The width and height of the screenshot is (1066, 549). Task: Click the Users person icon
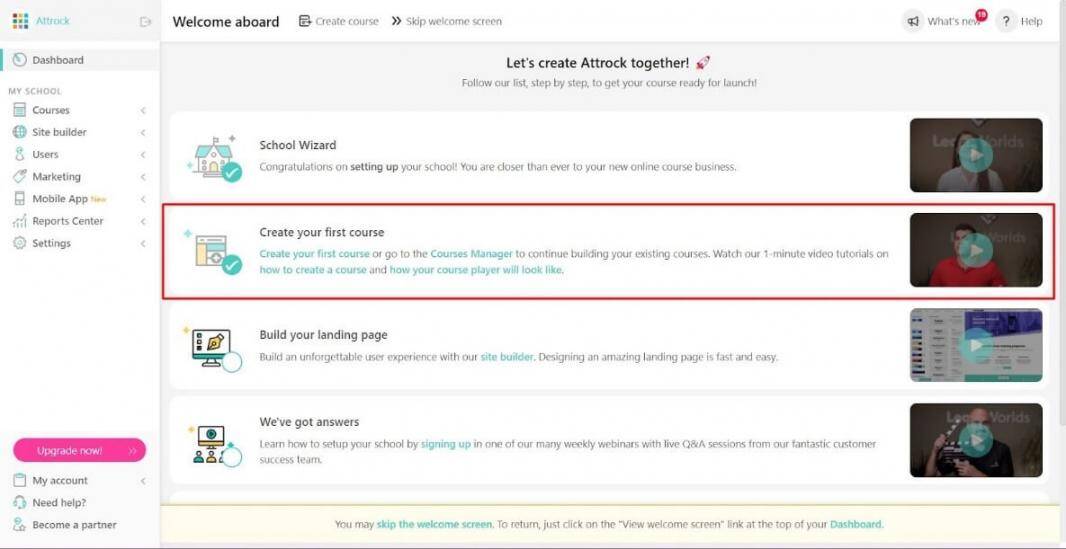click(x=20, y=154)
